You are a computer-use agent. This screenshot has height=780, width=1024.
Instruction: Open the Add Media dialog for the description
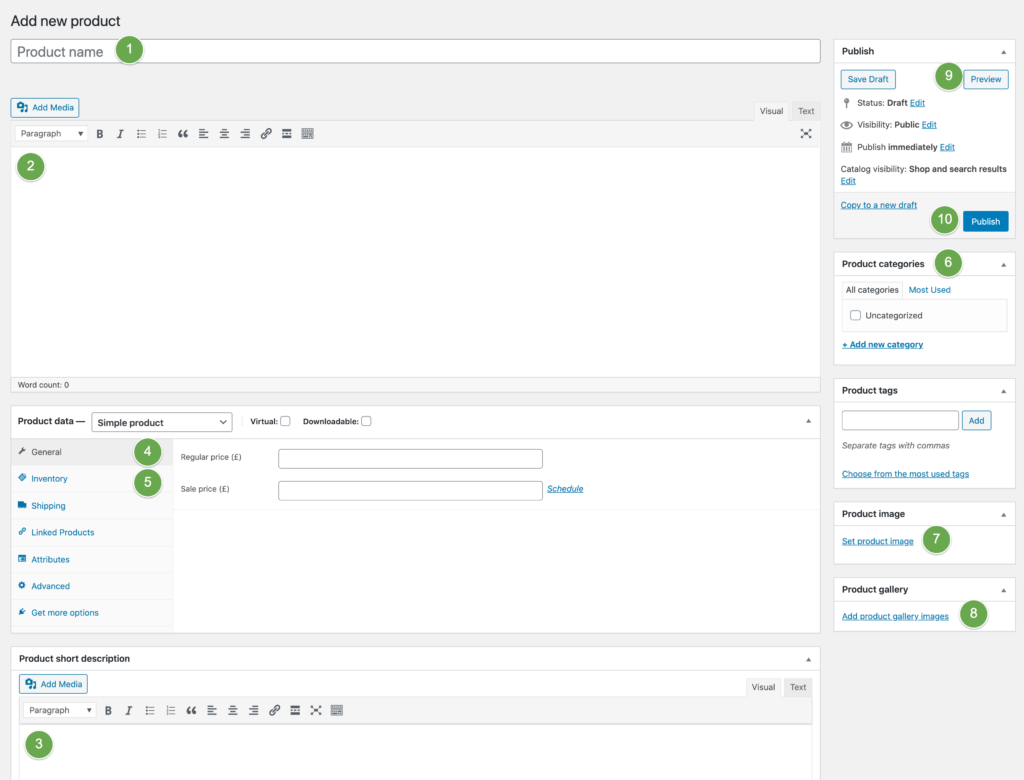coord(44,107)
